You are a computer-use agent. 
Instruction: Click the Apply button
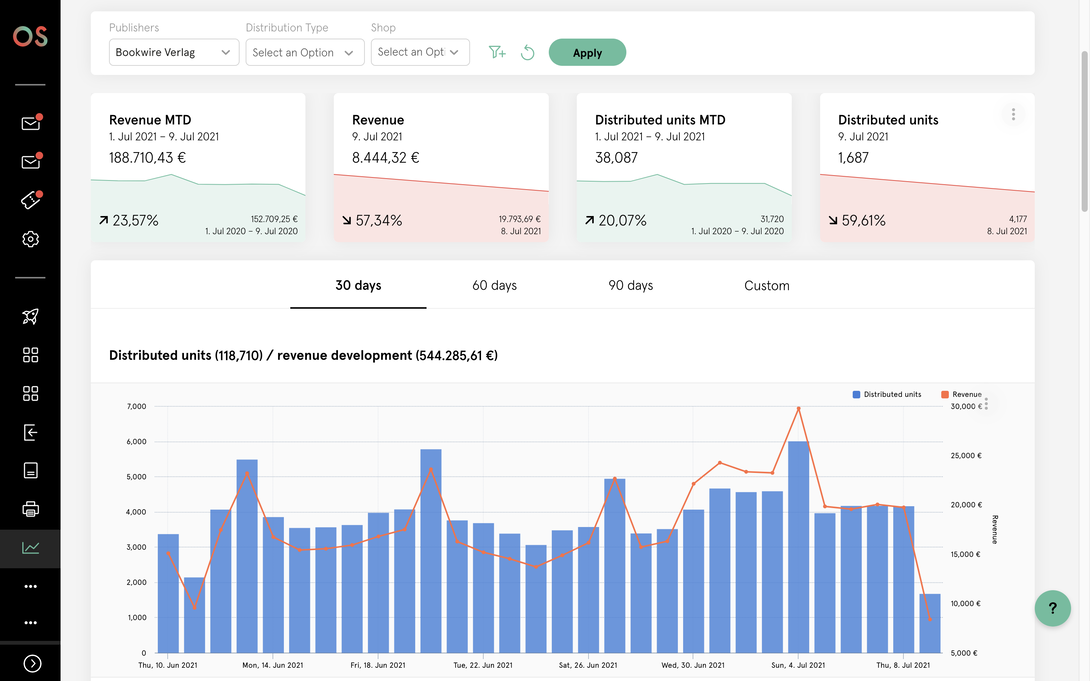(587, 52)
